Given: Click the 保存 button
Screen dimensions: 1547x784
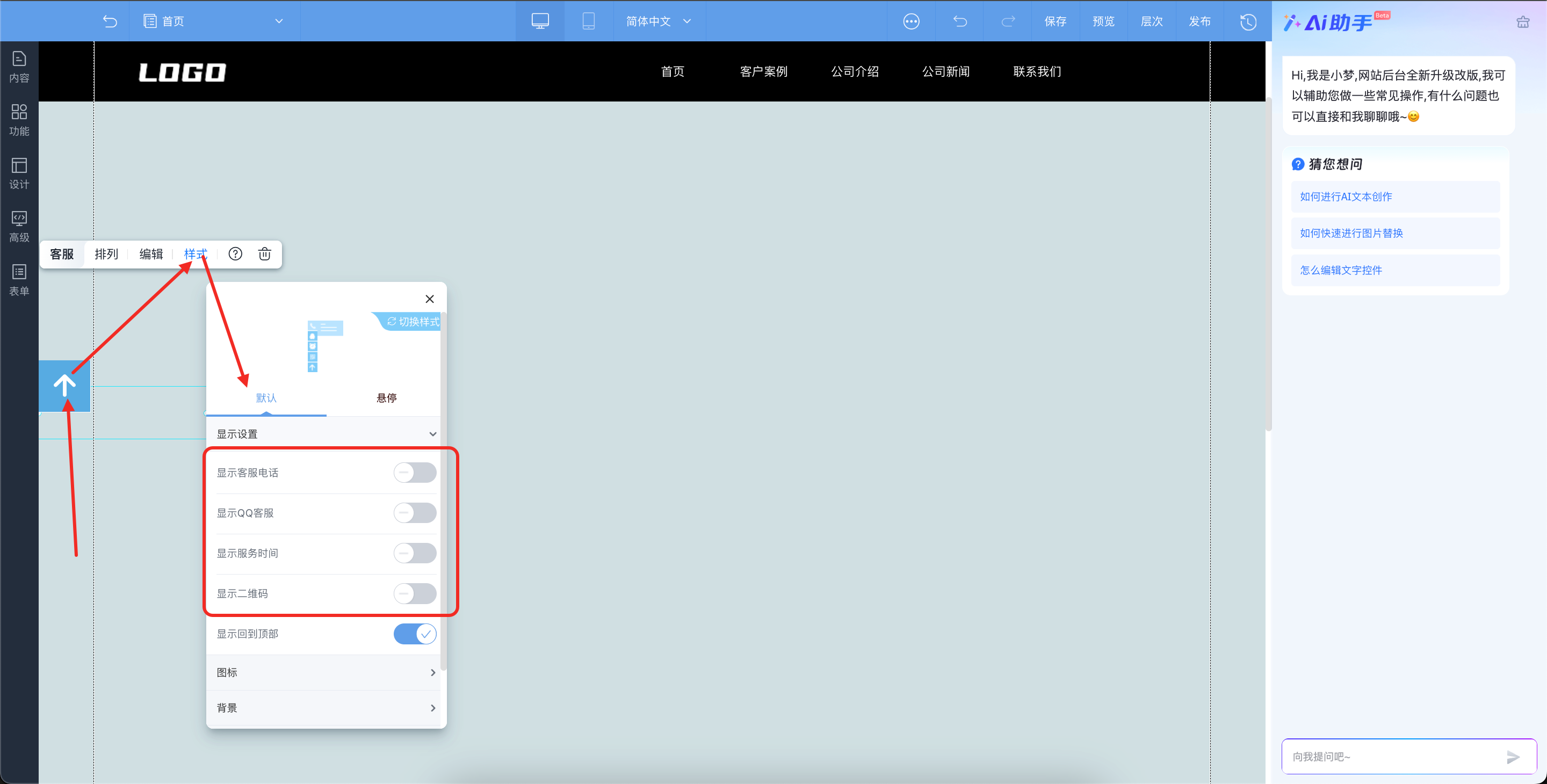Looking at the screenshot, I should click(x=1055, y=21).
